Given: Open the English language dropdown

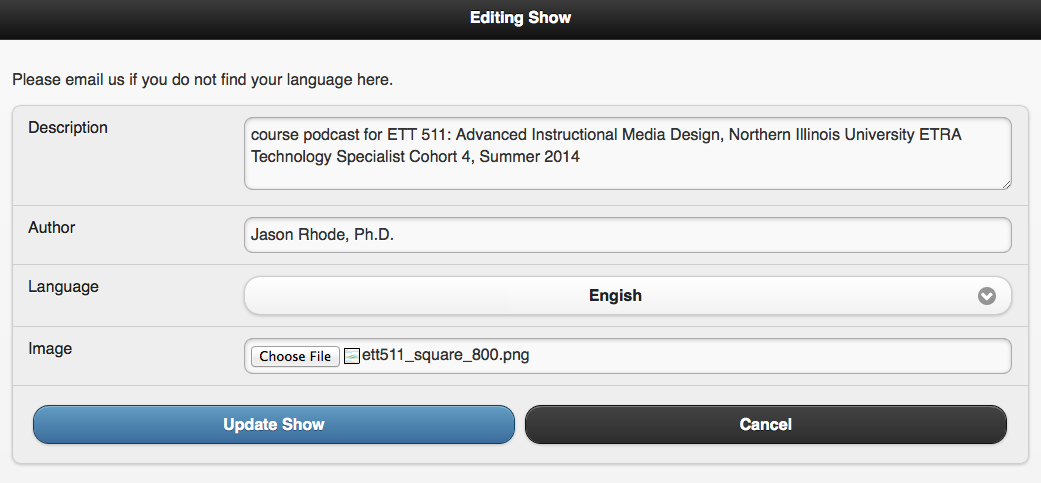Looking at the screenshot, I should (627, 295).
